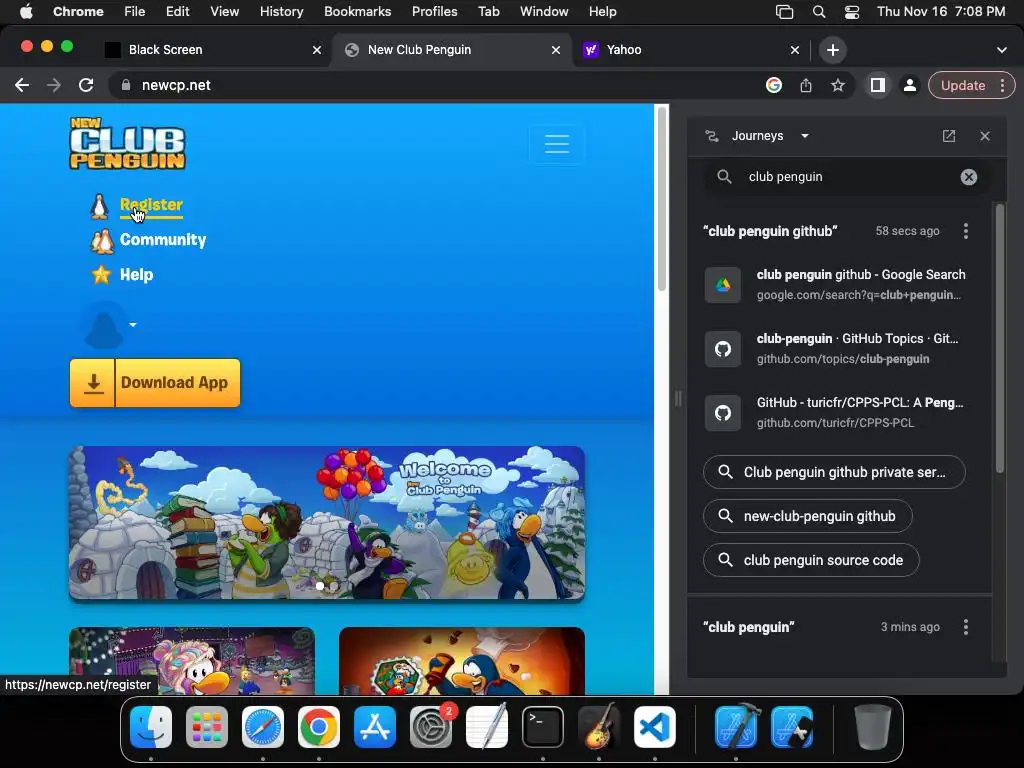Close the Yahoo tab
The height and width of the screenshot is (768, 1024).
[795, 50]
